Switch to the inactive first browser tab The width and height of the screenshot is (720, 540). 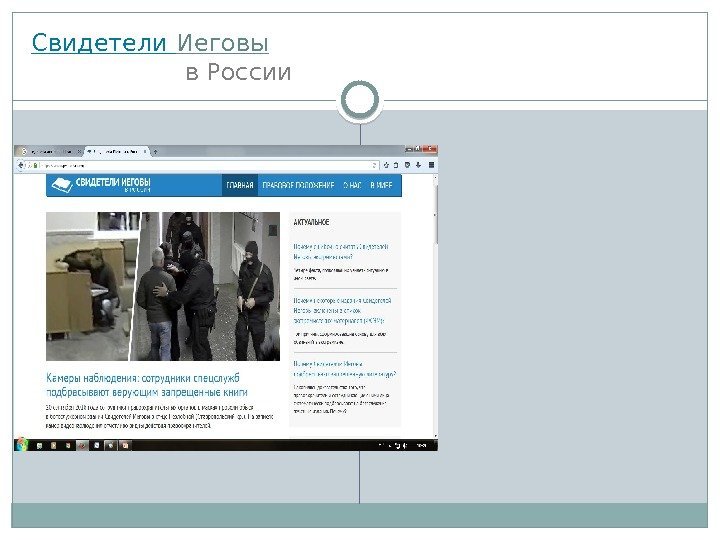pos(51,152)
